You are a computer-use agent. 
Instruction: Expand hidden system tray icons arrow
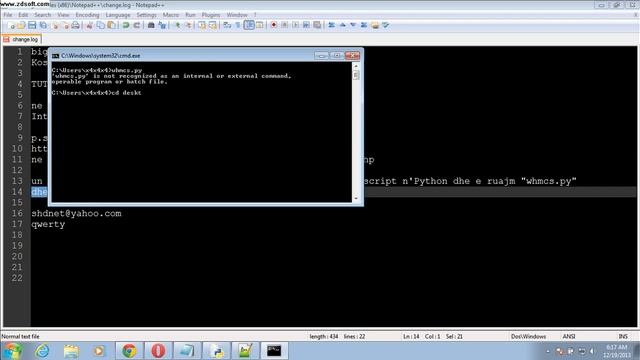pos(548,351)
